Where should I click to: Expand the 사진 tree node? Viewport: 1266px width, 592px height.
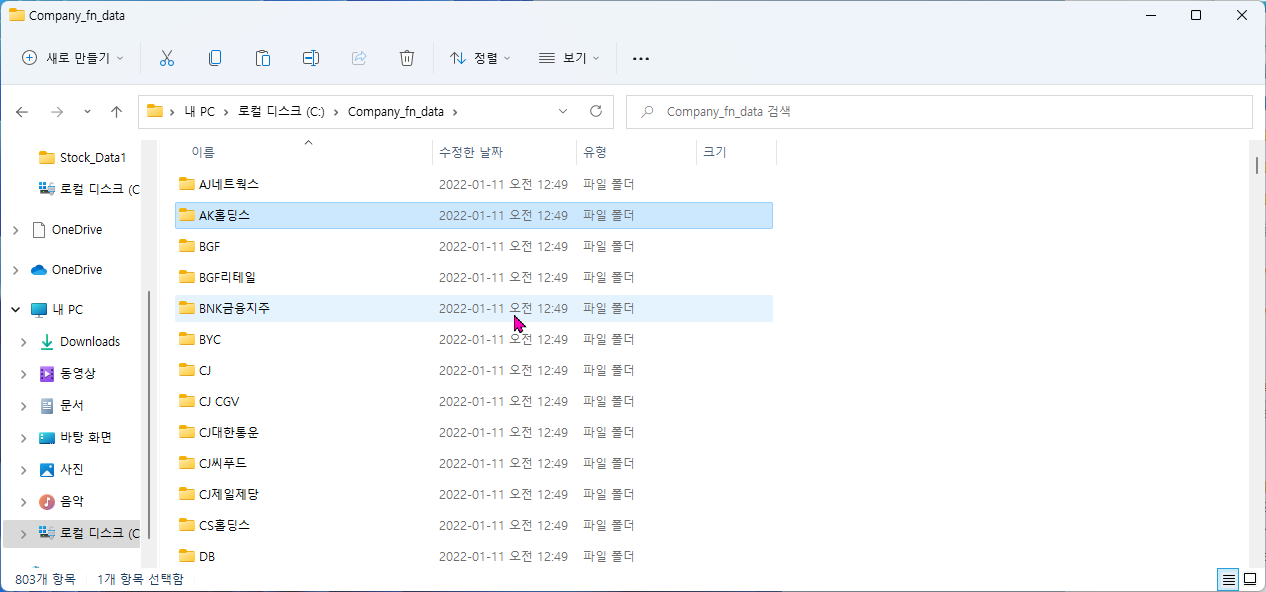click(24, 469)
